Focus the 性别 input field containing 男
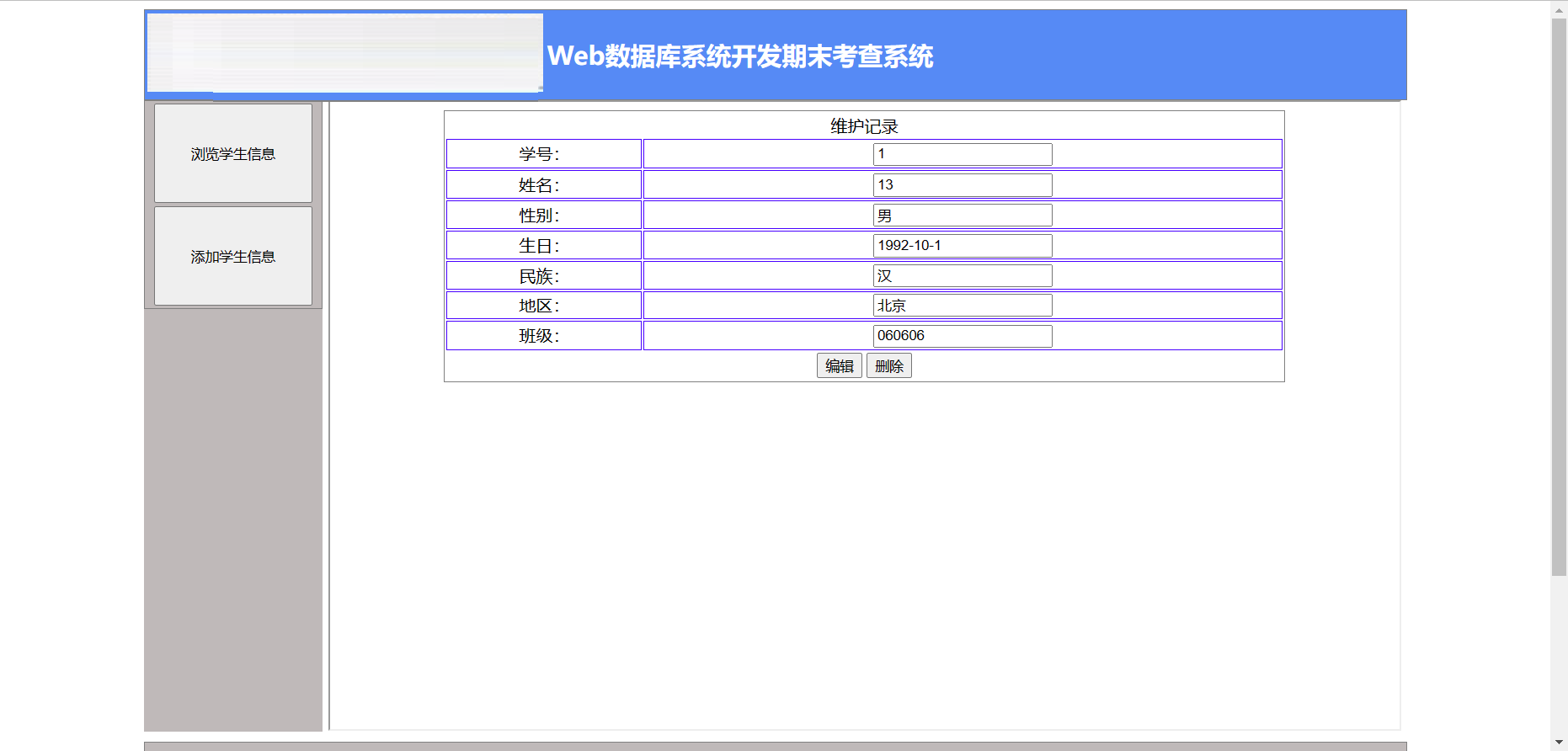The height and width of the screenshot is (751, 1568). click(x=963, y=215)
